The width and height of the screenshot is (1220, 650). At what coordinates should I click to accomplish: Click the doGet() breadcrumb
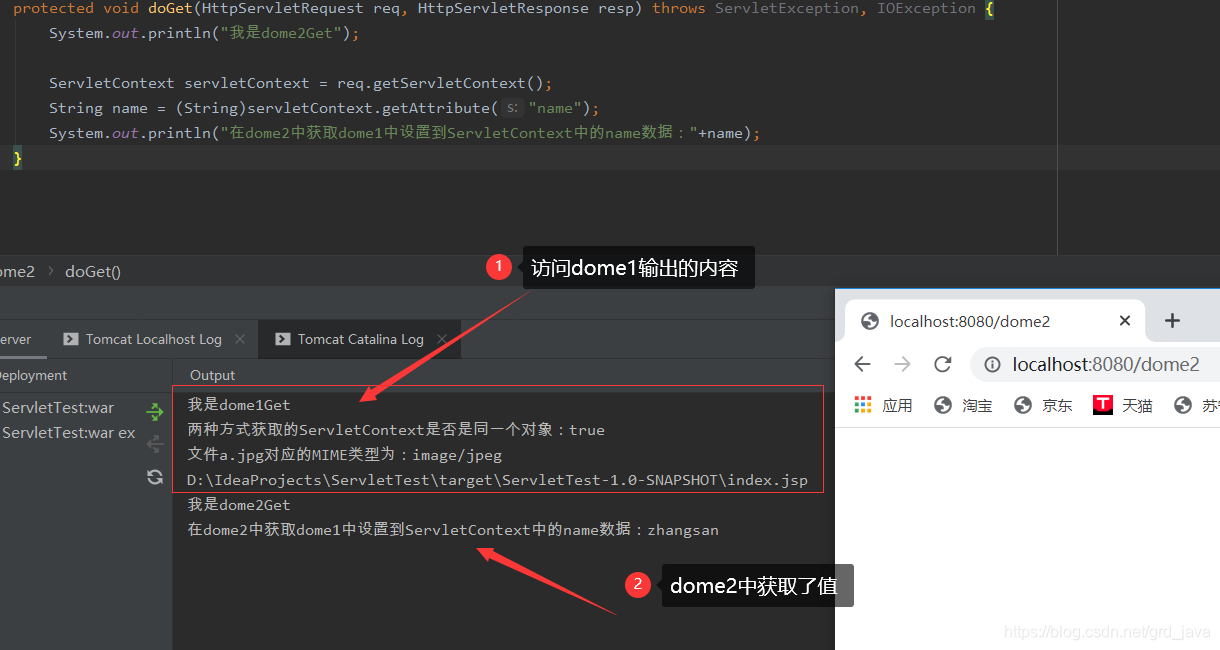click(93, 271)
